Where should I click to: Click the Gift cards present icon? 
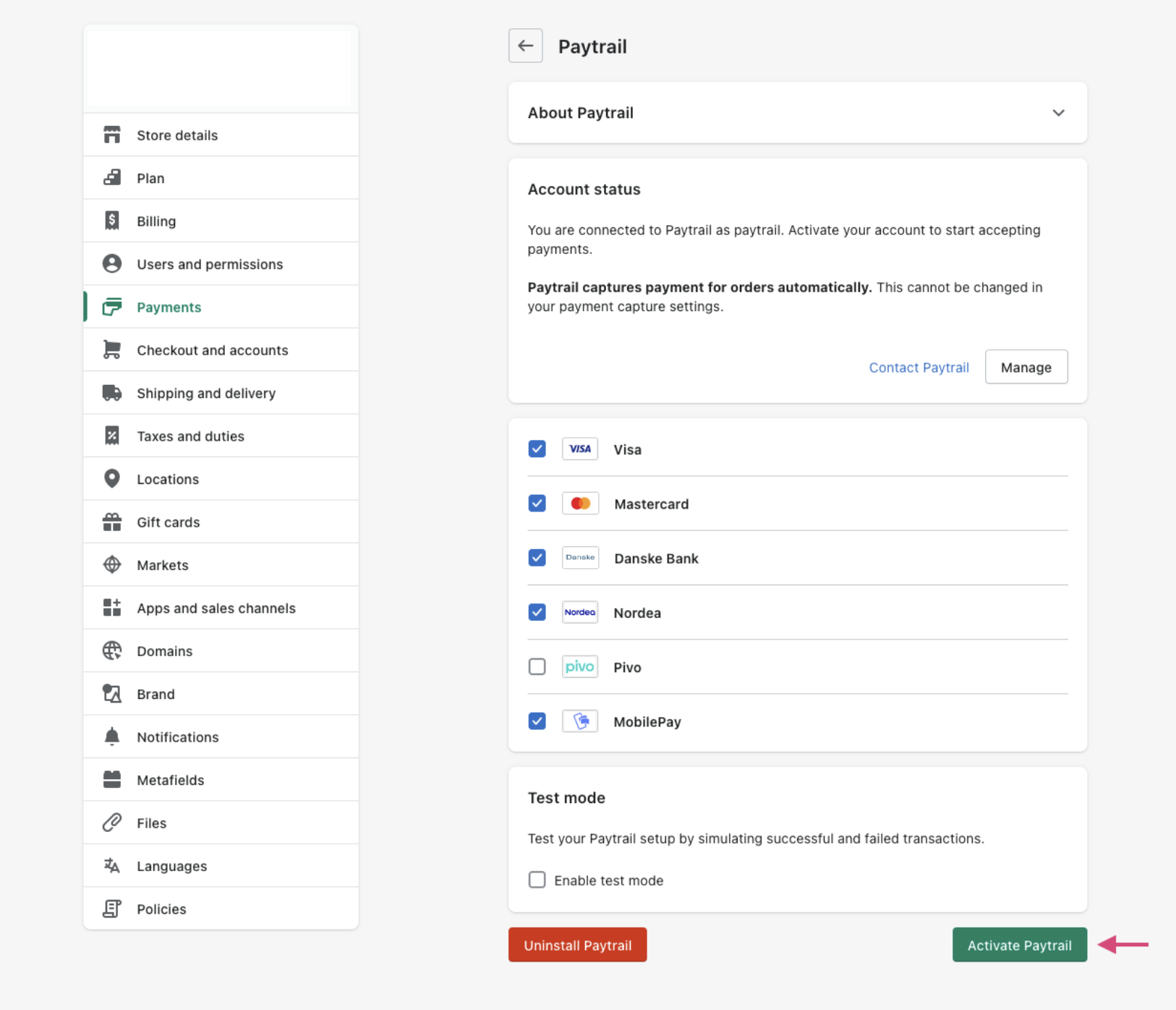click(112, 522)
